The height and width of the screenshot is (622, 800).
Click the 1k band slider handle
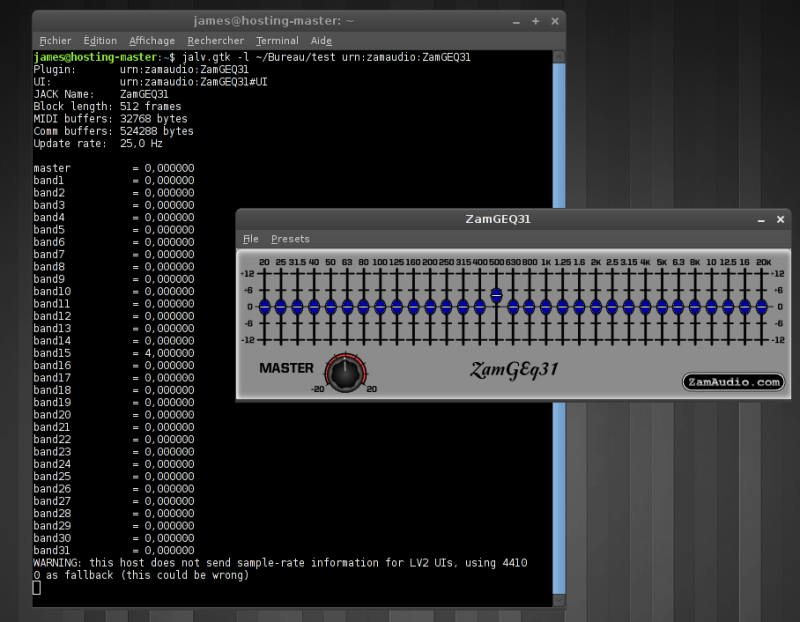coord(546,307)
